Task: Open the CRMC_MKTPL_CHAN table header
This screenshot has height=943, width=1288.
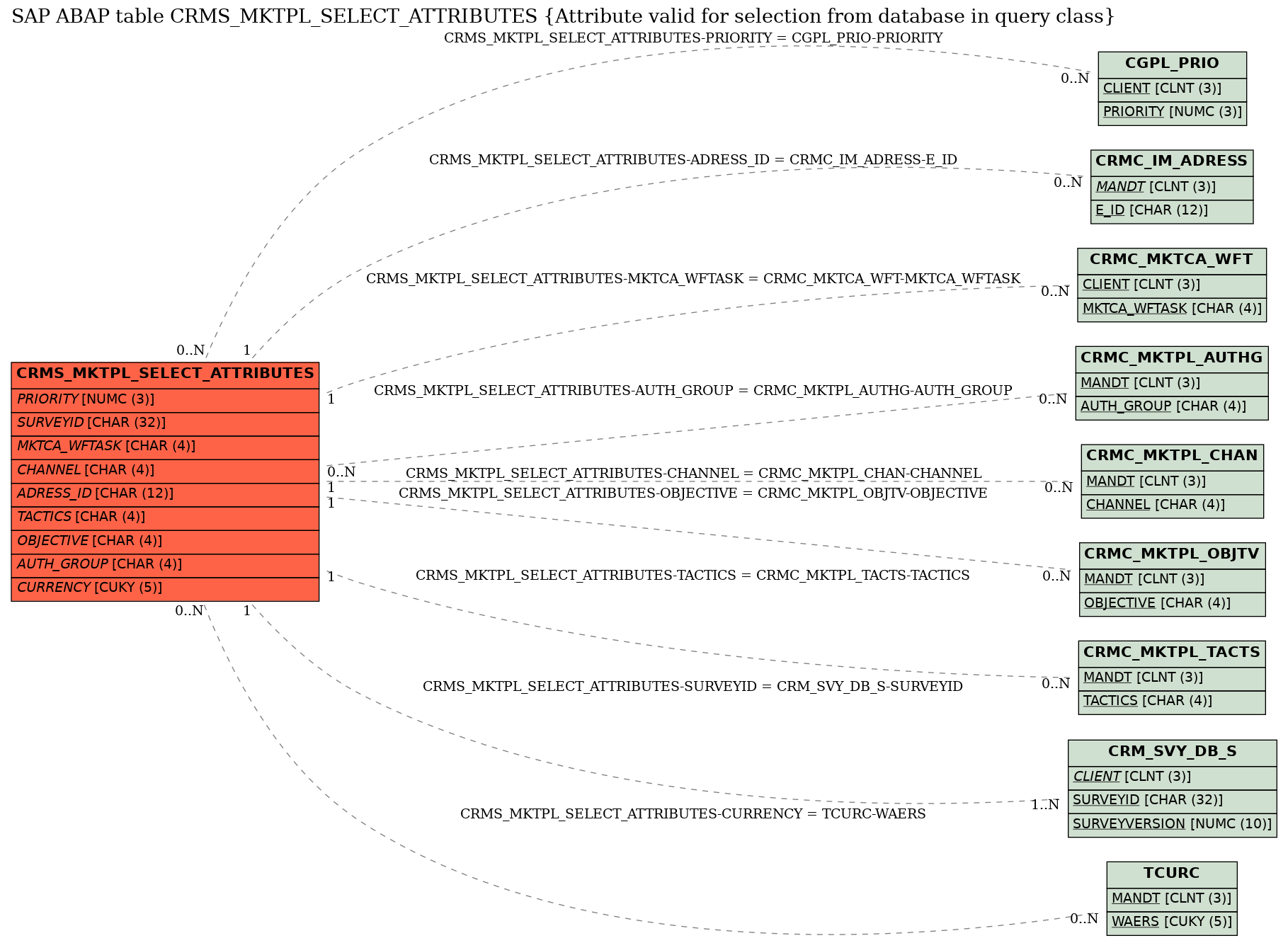Action: tap(1172, 457)
